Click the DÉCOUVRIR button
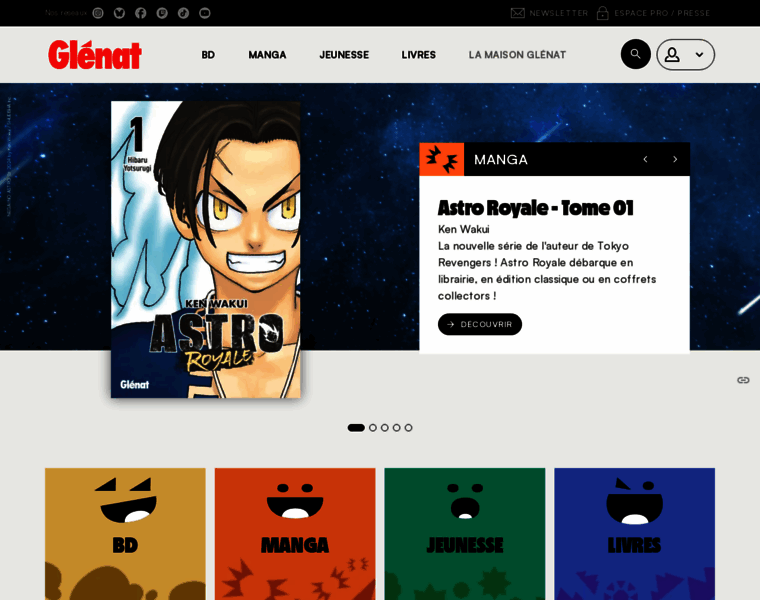The height and width of the screenshot is (600, 760). 480,324
